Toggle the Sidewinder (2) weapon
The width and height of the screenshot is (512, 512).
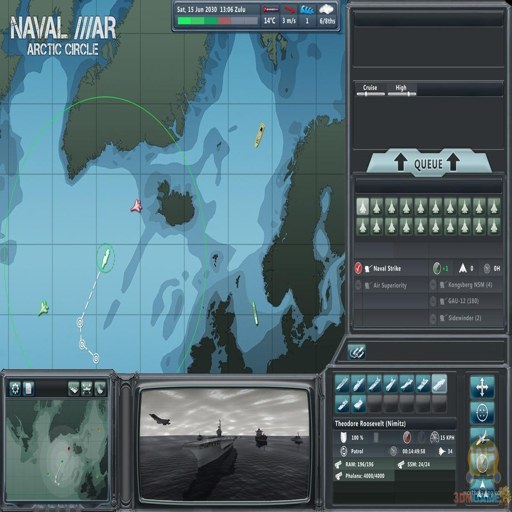click(x=433, y=318)
